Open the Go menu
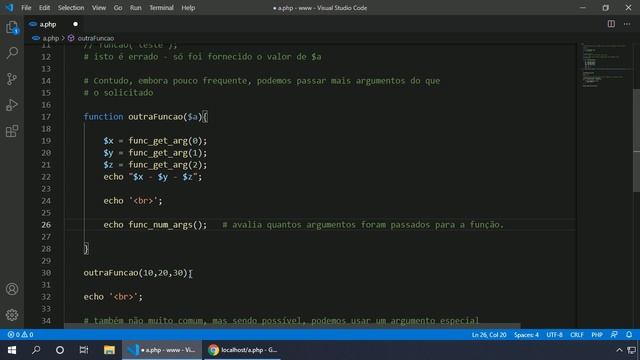 [118, 8]
